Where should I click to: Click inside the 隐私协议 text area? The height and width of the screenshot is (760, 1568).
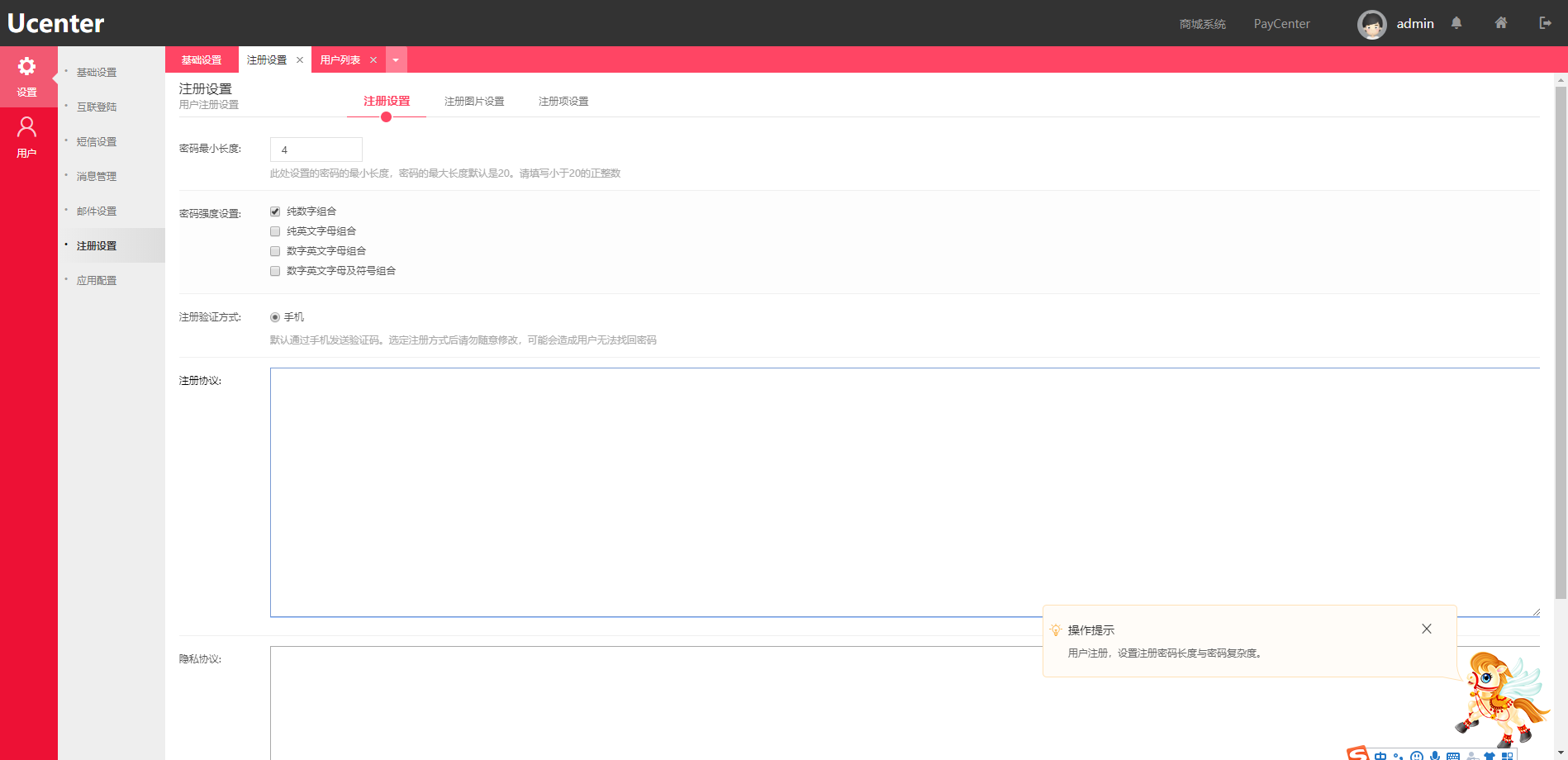(x=905, y=703)
